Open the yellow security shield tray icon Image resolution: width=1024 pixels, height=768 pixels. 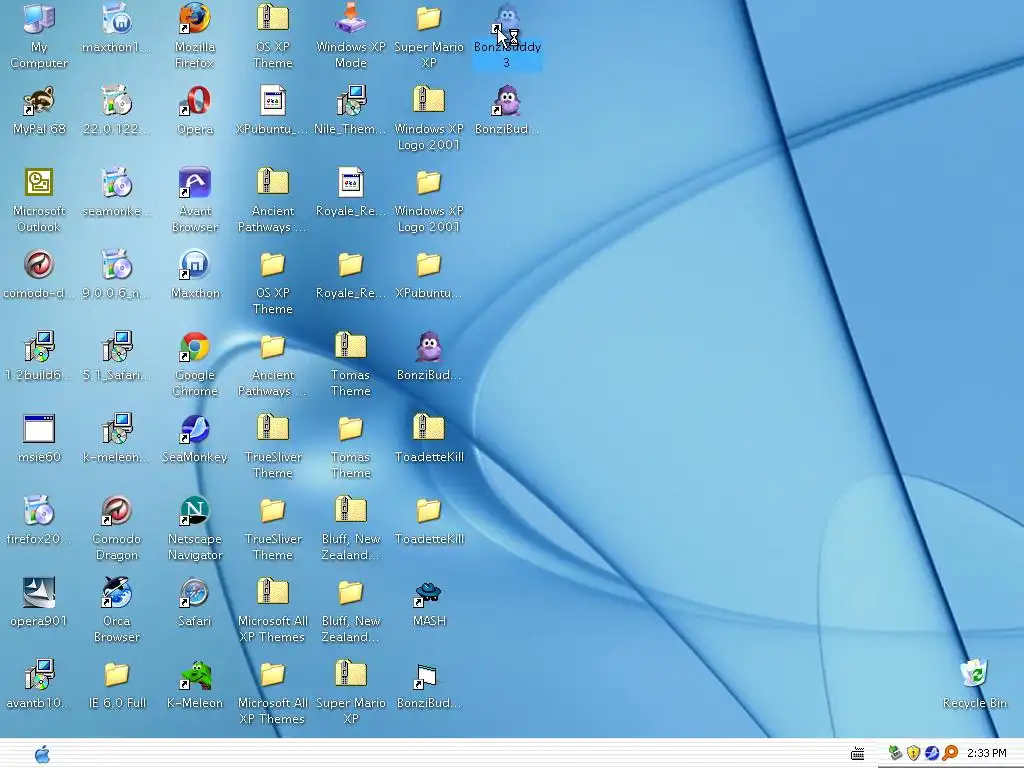(x=913, y=753)
